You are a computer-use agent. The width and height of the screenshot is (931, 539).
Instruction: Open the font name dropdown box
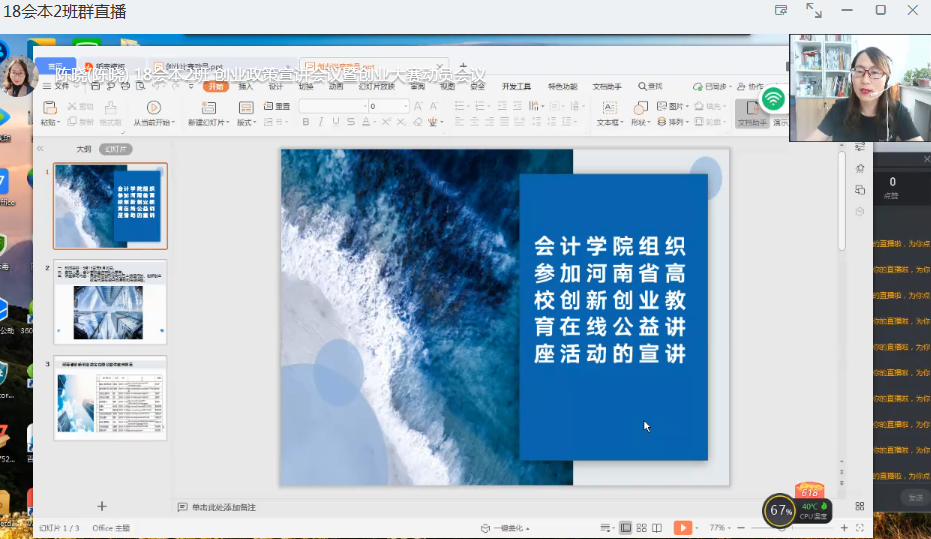point(330,106)
